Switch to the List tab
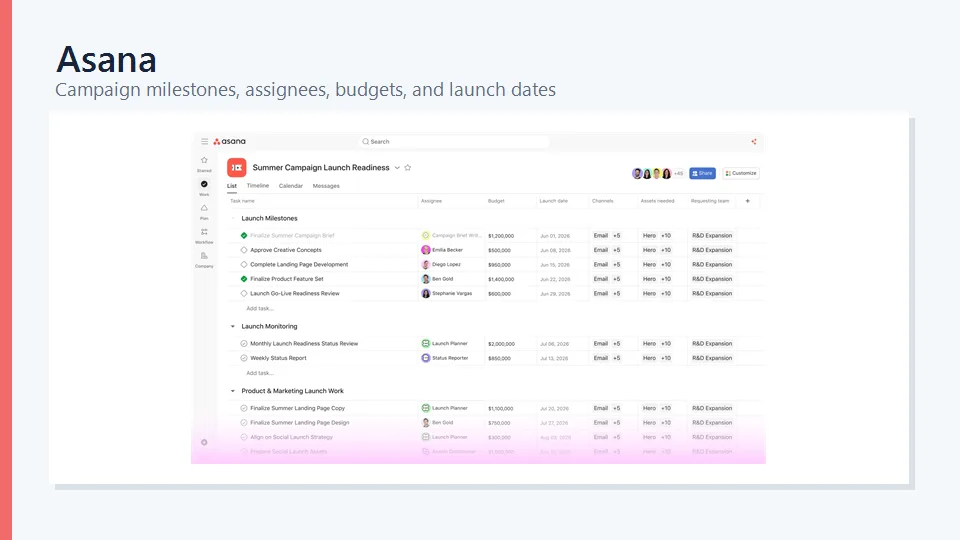 click(x=231, y=186)
